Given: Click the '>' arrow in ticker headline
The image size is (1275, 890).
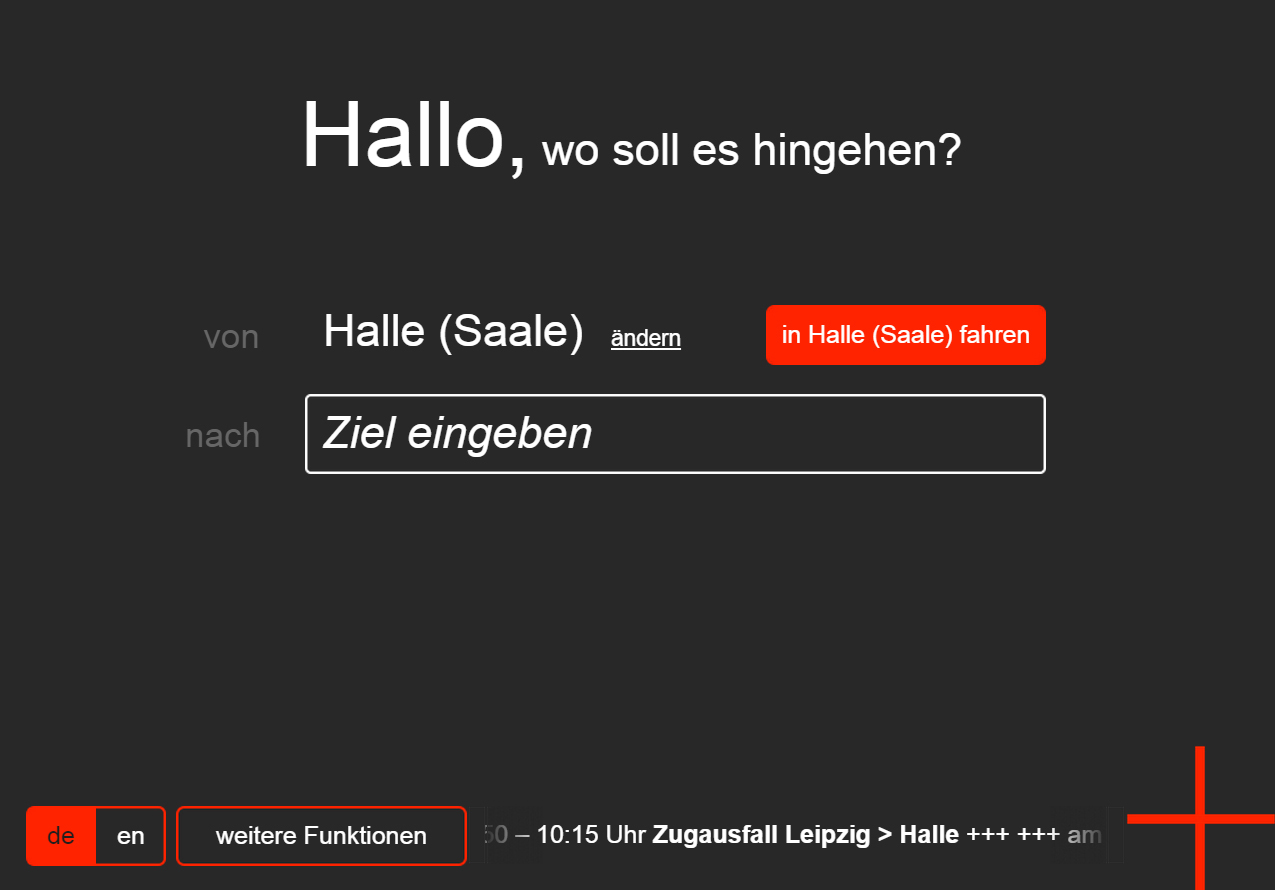Looking at the screenshot, I should (885, 835).
